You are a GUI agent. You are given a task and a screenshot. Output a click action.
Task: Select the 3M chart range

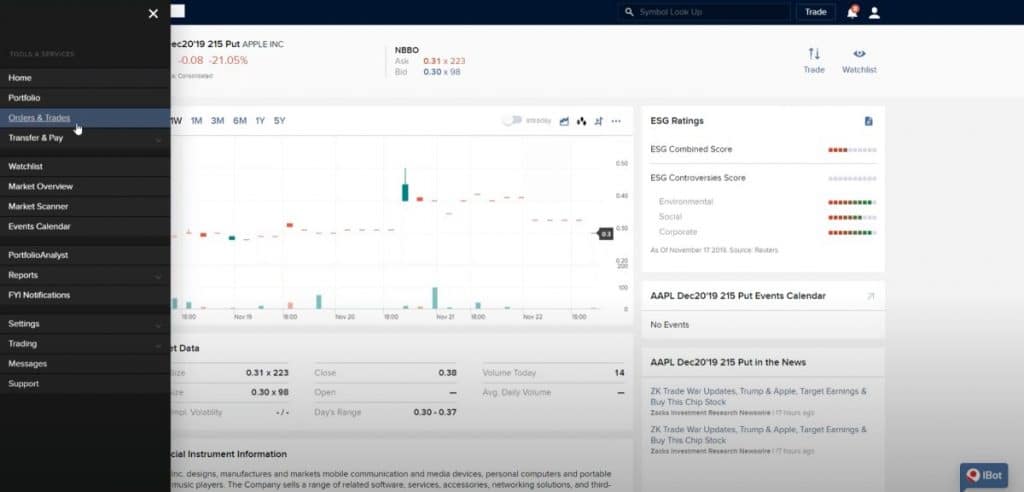[217, 121]
